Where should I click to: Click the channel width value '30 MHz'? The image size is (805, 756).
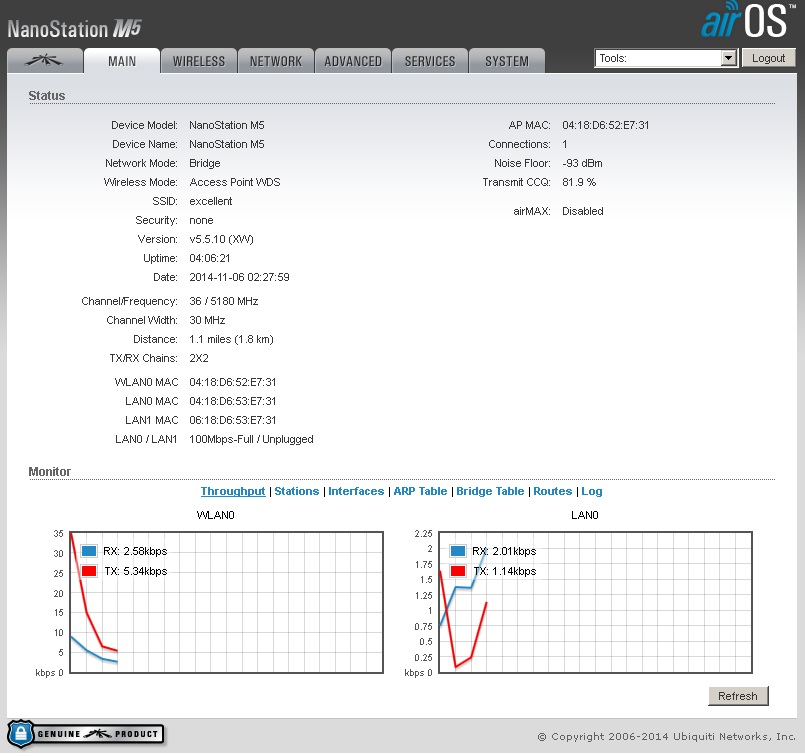click(x=207, y=320)
